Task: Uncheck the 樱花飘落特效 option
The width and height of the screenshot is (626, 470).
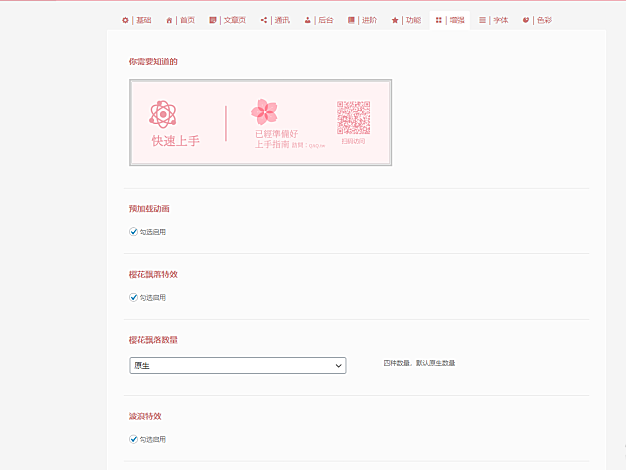Action: (133, 297)
